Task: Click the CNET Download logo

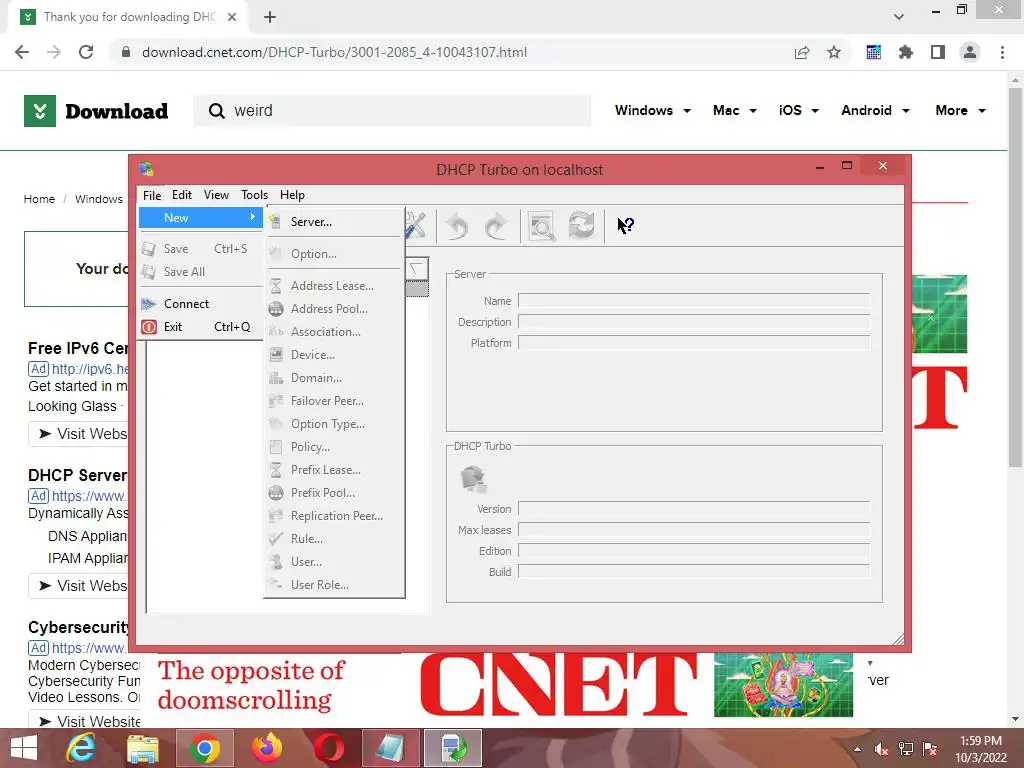Action: point(96,110)
